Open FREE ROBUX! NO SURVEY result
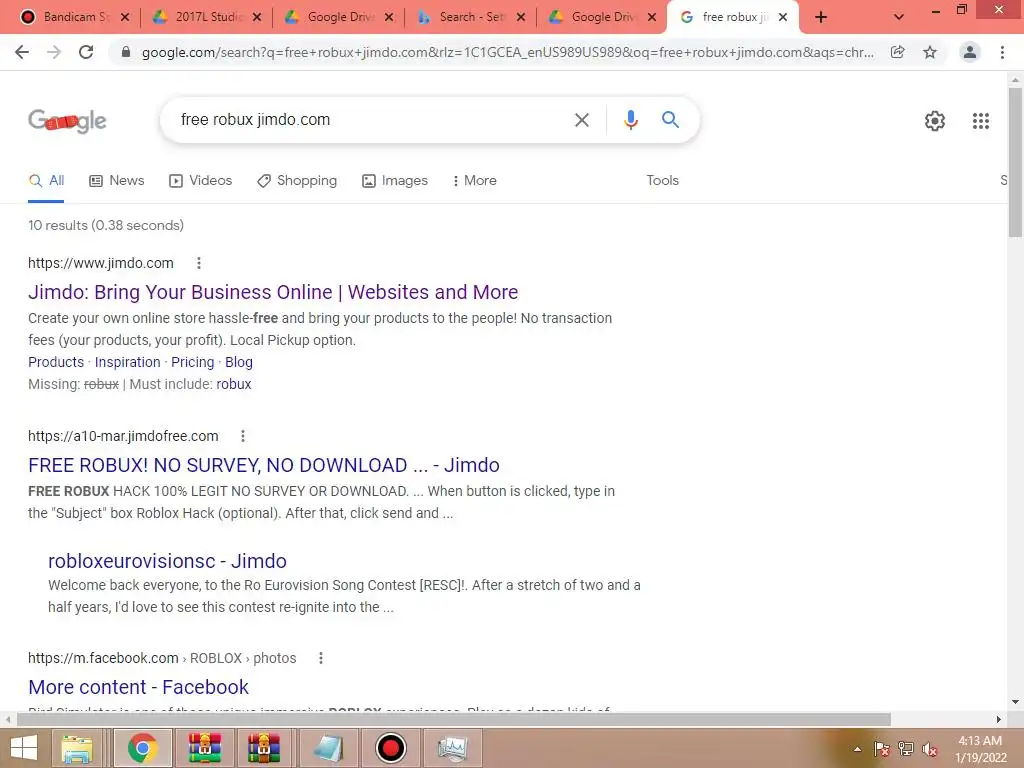The height and width of the screenshot is (768, 1024). point(264,465)
